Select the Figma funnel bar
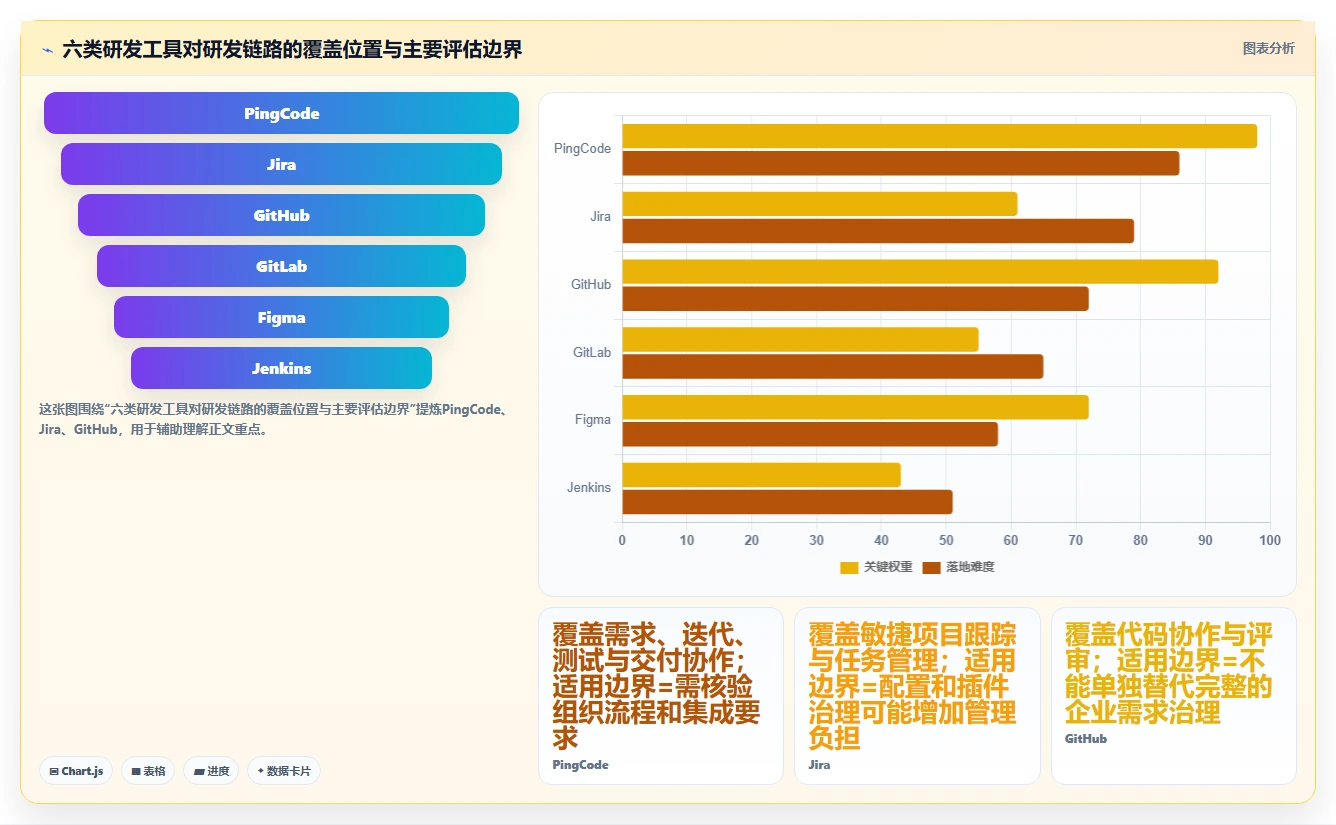1336x825 pixels. 281,317
